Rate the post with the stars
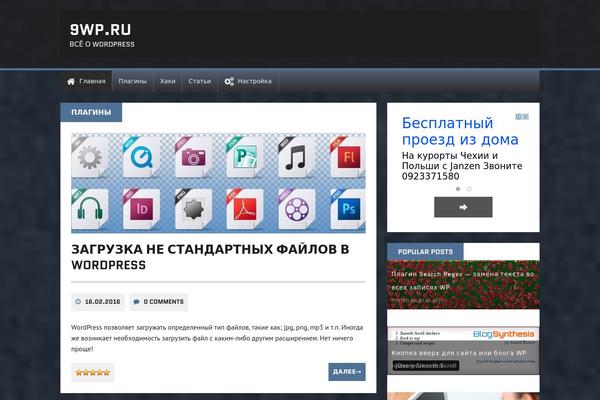The width and height of the screenshot is (600, 400). pos(93,372)
